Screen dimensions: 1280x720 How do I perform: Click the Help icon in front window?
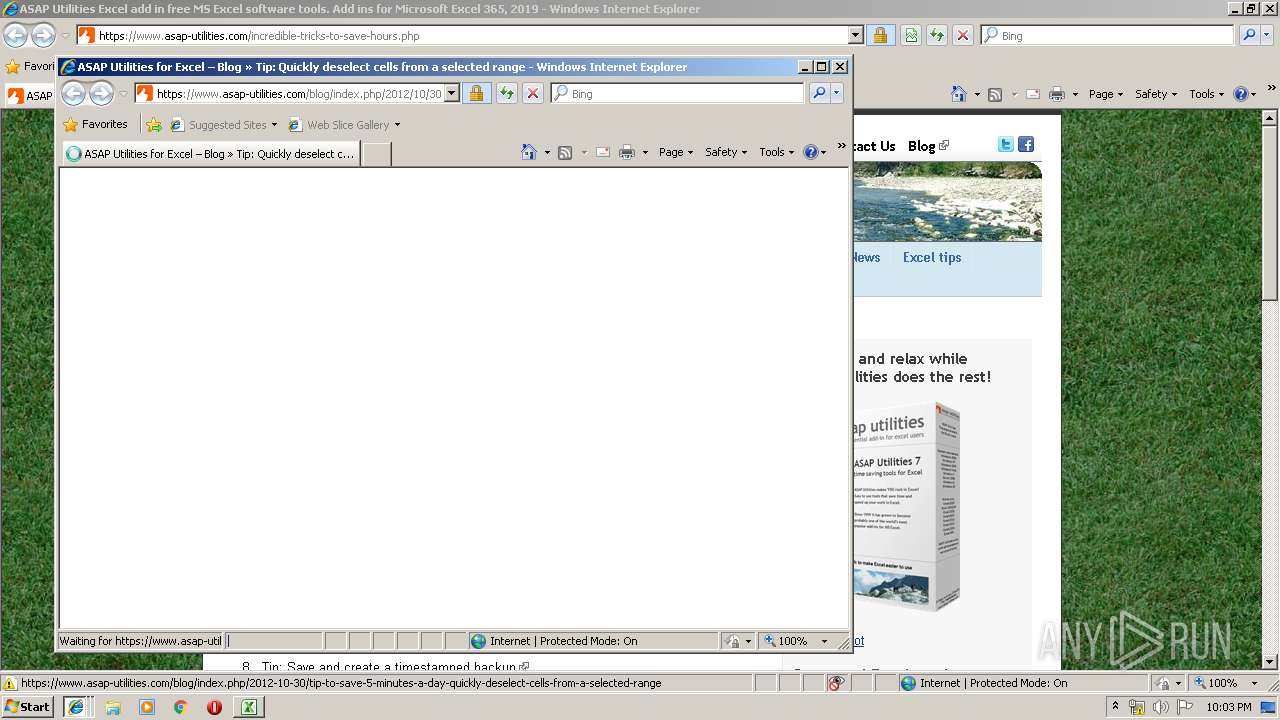click(x=810, y=152)
